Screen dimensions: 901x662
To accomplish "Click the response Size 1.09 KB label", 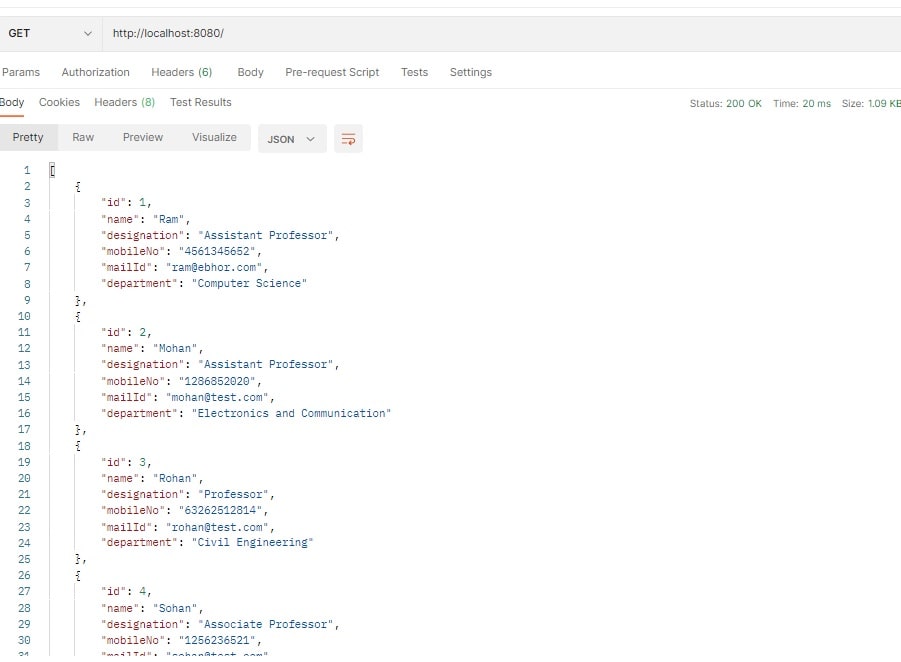I will point(870,104).
